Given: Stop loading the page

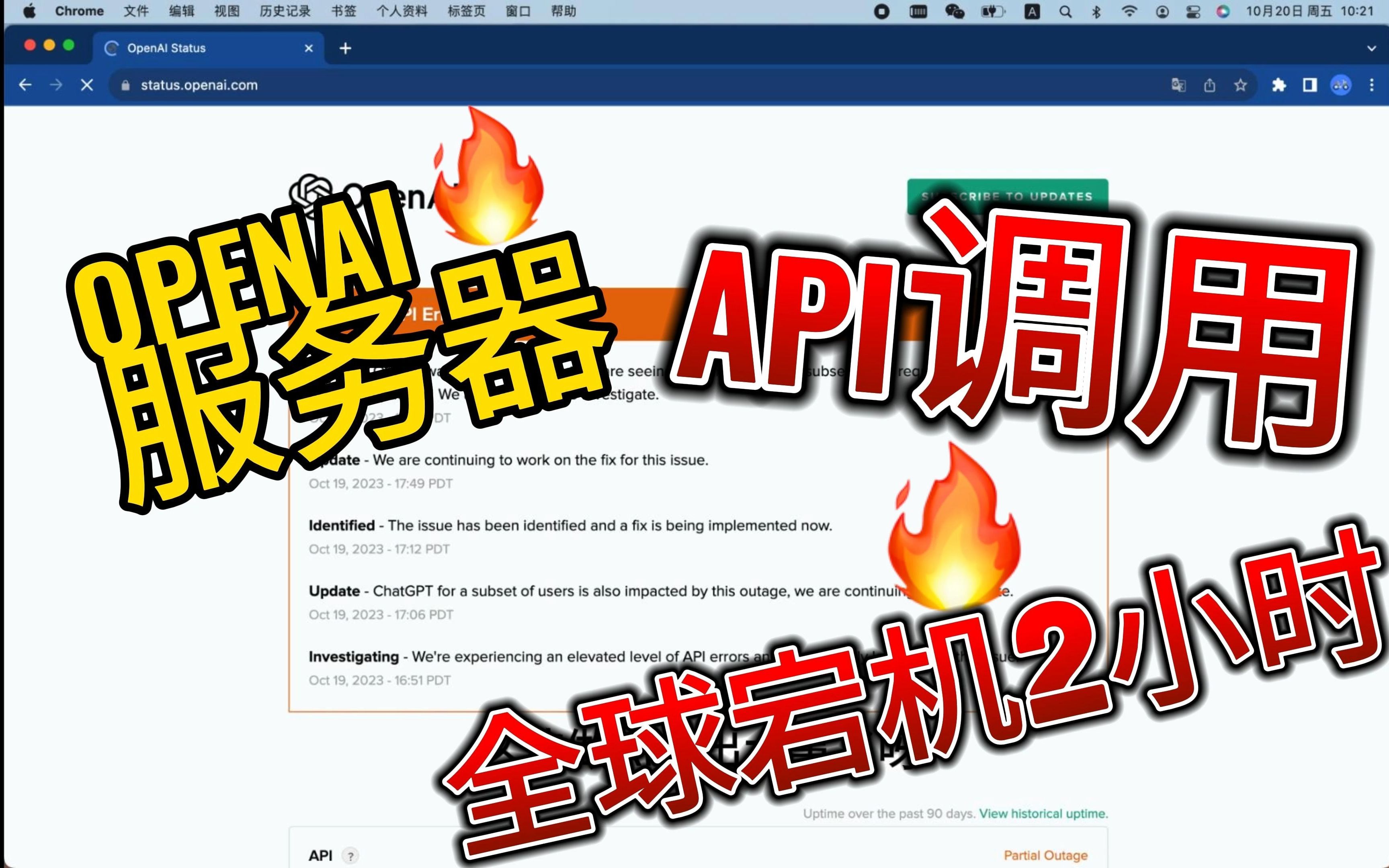Looking at the screenshot, I should pos(87,85).
